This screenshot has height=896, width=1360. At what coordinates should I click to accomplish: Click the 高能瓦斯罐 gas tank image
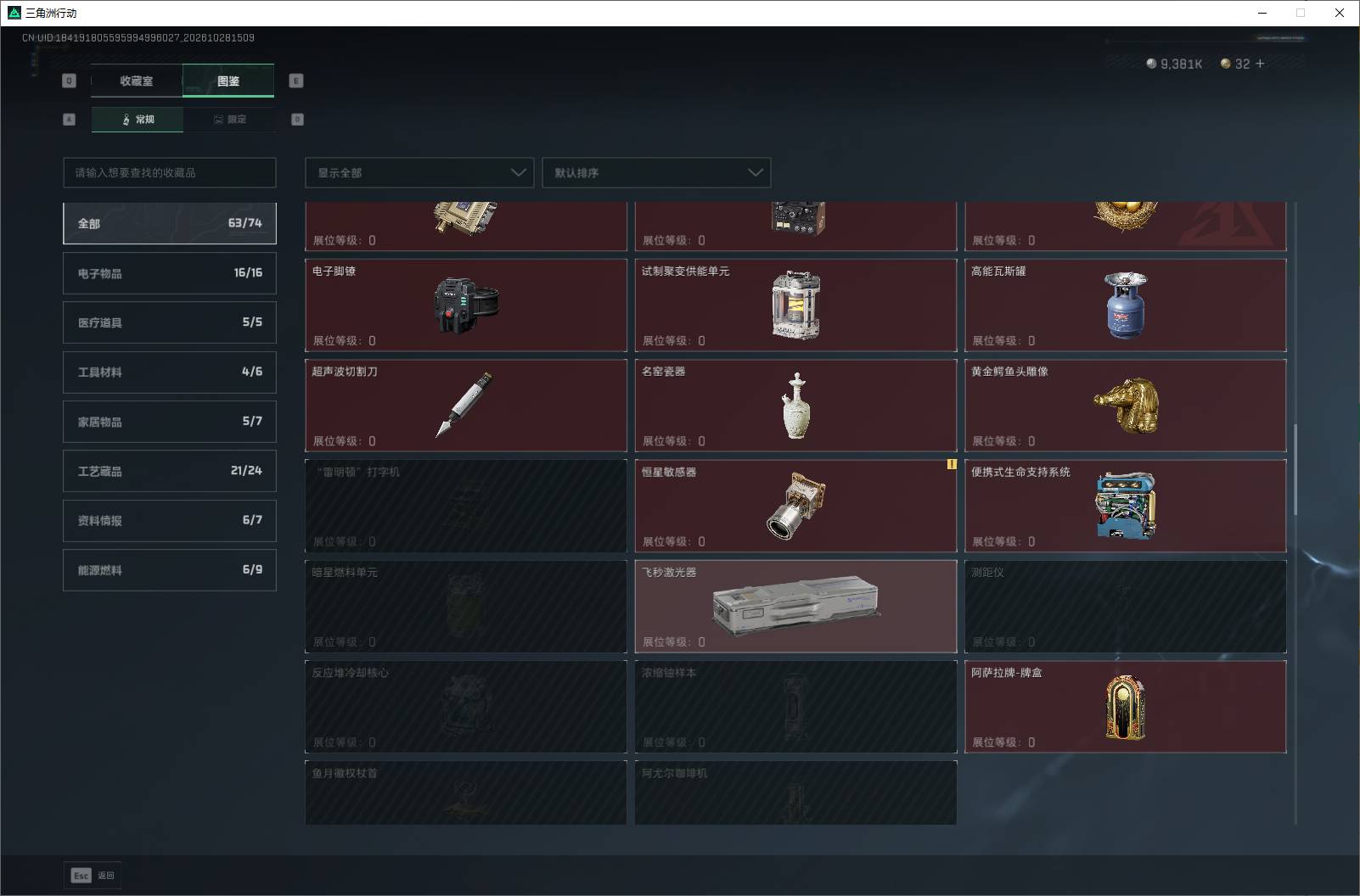click(x=1126, y=305)
